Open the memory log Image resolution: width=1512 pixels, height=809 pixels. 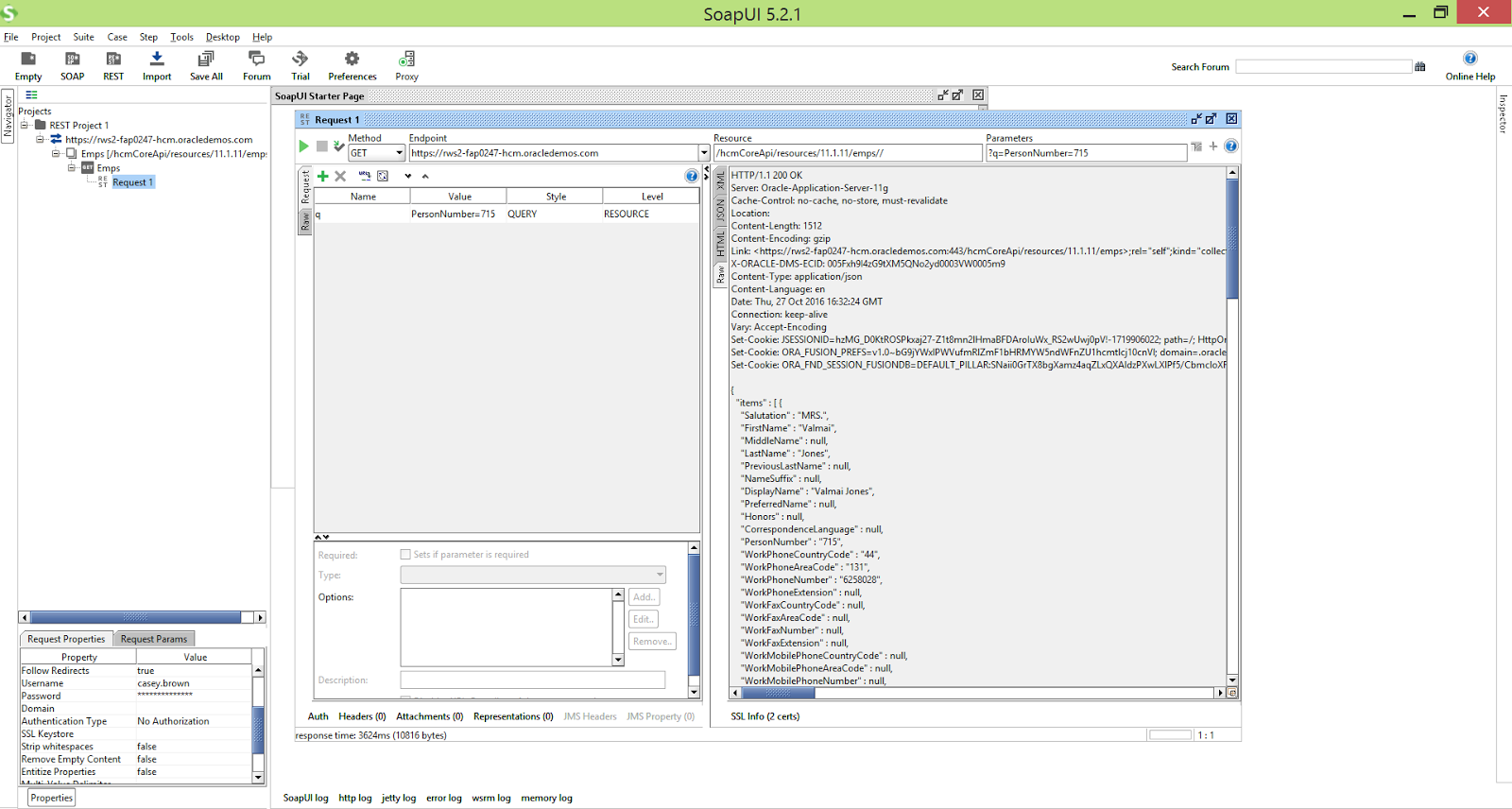pos(546,798)
